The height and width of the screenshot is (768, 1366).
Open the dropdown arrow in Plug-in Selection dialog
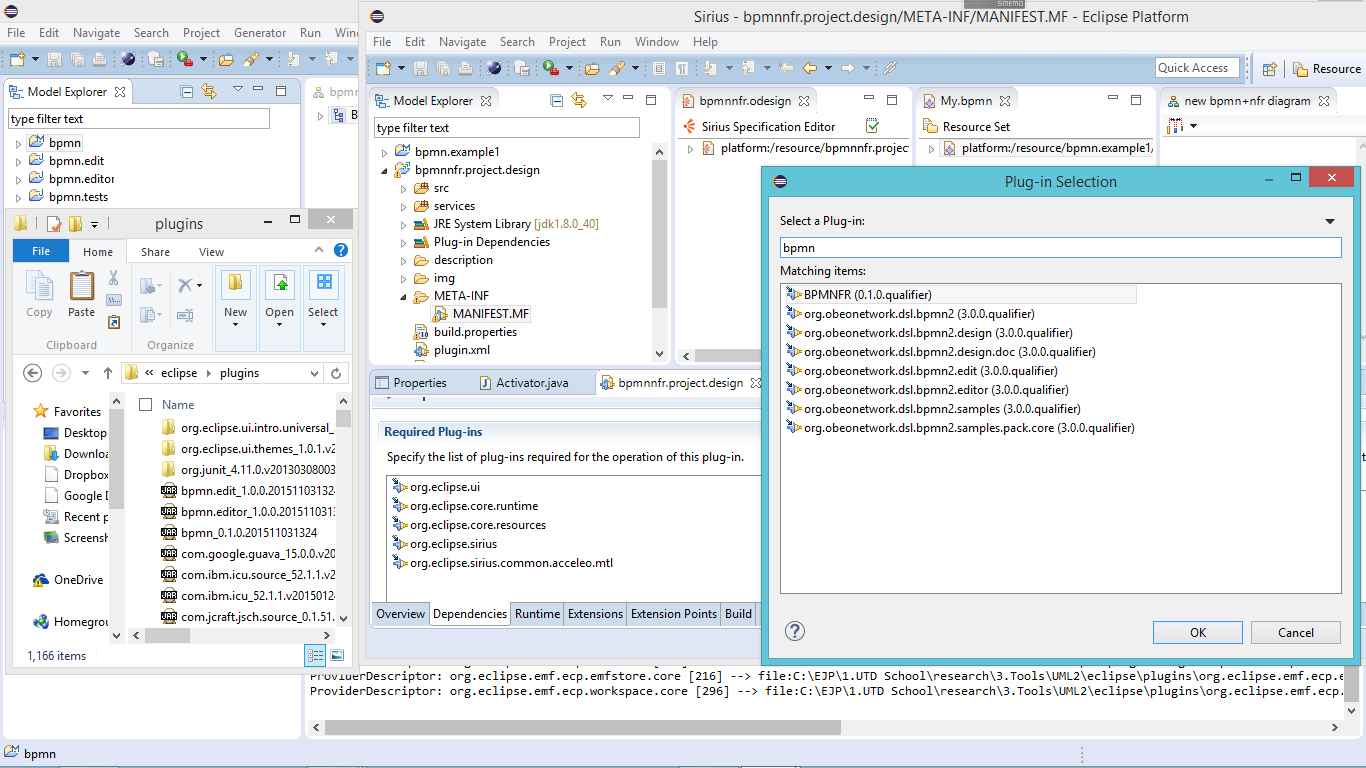[x=1330, y=221]
